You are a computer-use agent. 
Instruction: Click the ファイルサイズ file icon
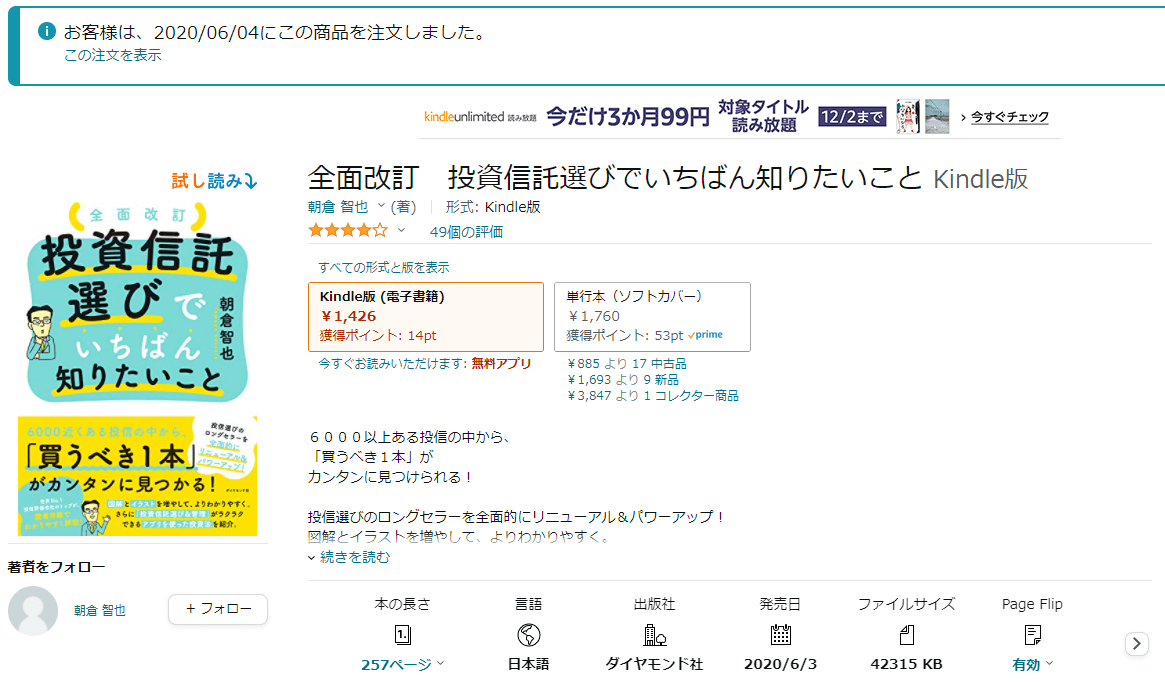(906, 635)
